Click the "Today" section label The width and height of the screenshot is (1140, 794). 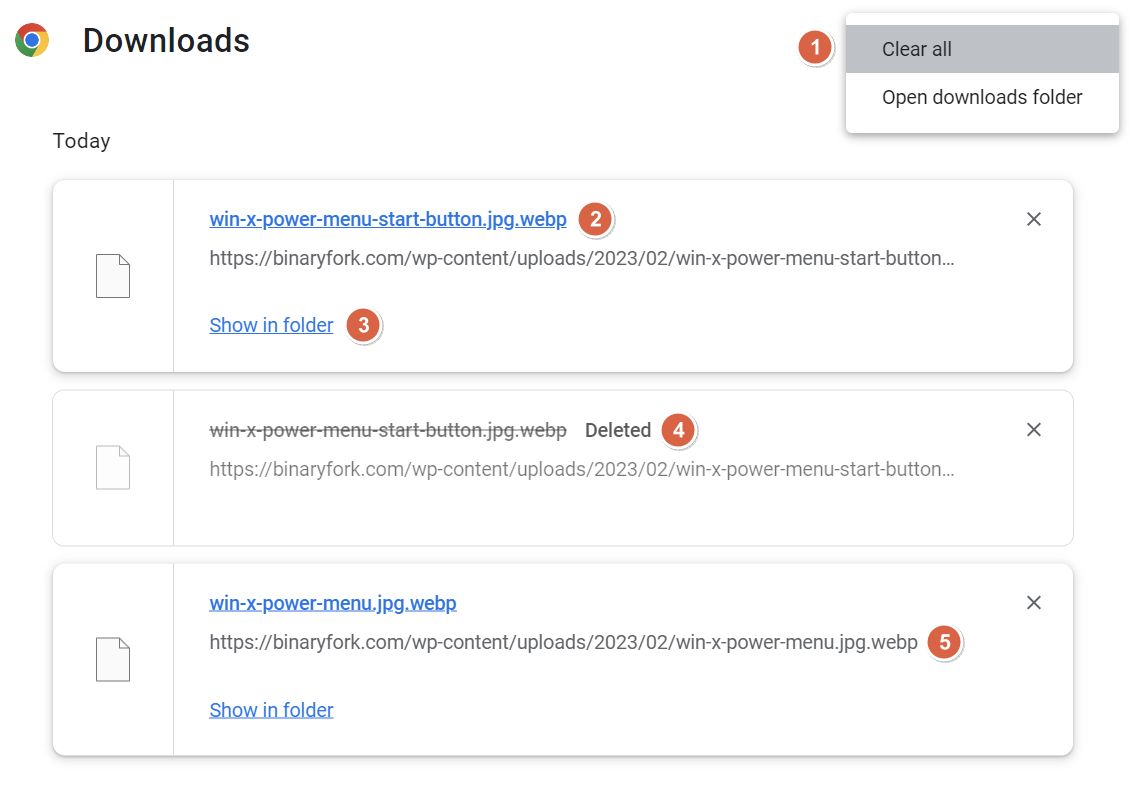81,140
